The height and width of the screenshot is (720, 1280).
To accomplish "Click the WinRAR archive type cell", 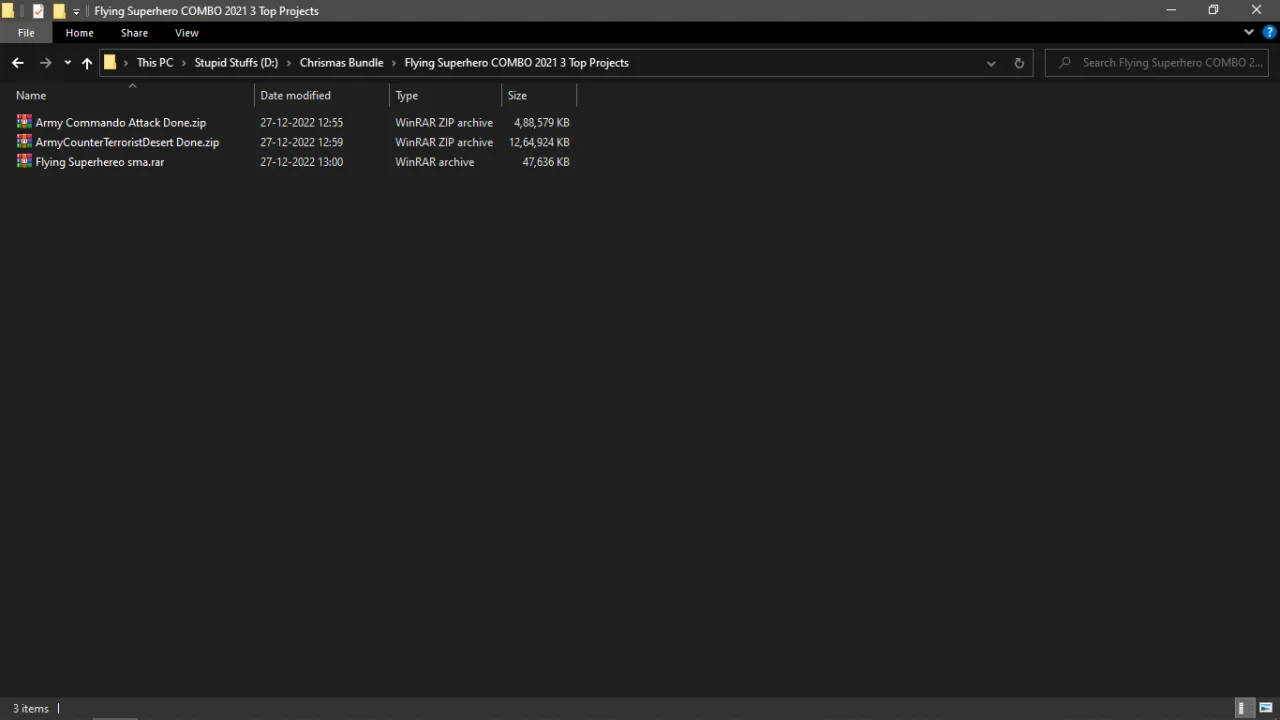I will 434,162.
